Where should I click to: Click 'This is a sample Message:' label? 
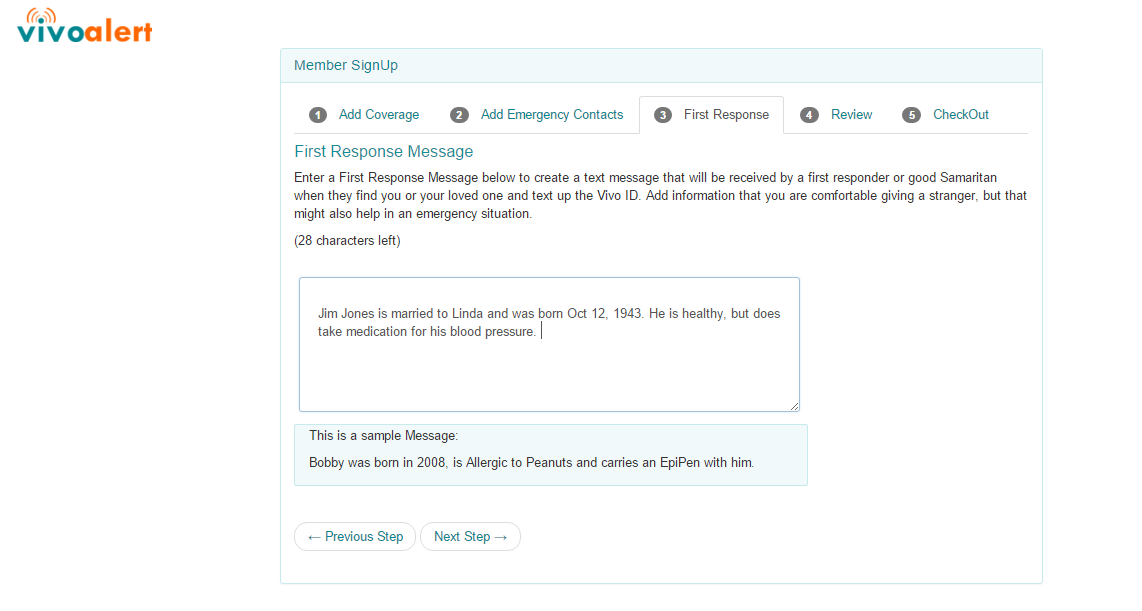384,435
